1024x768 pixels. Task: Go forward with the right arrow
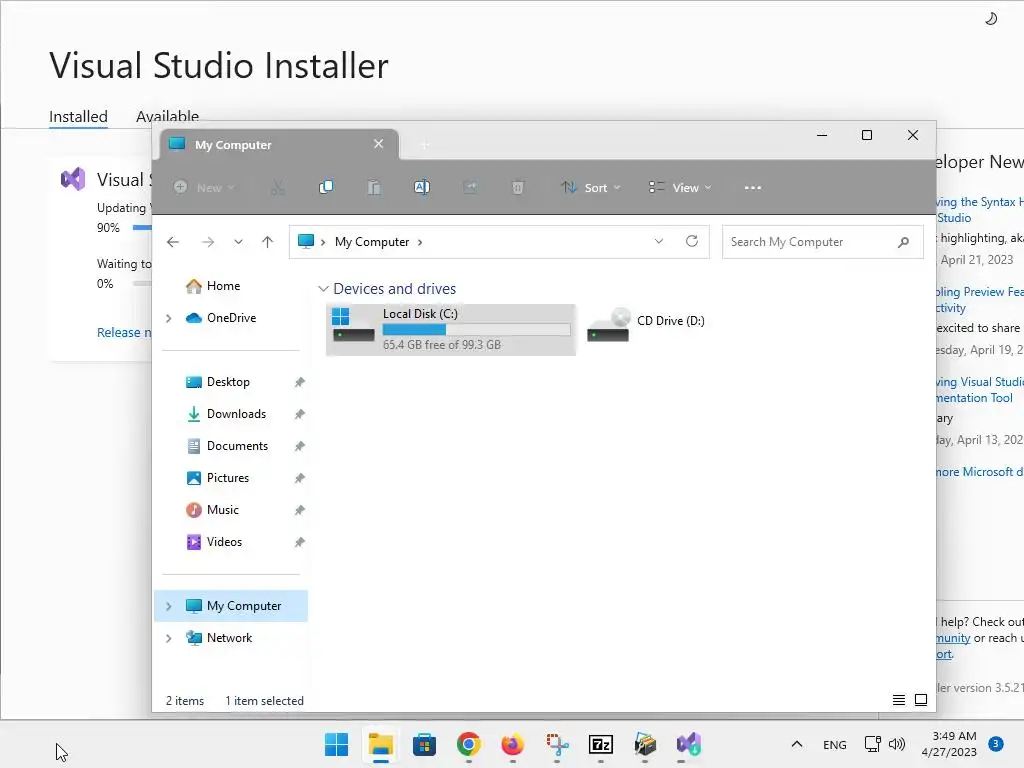click(x=208, y=242)
